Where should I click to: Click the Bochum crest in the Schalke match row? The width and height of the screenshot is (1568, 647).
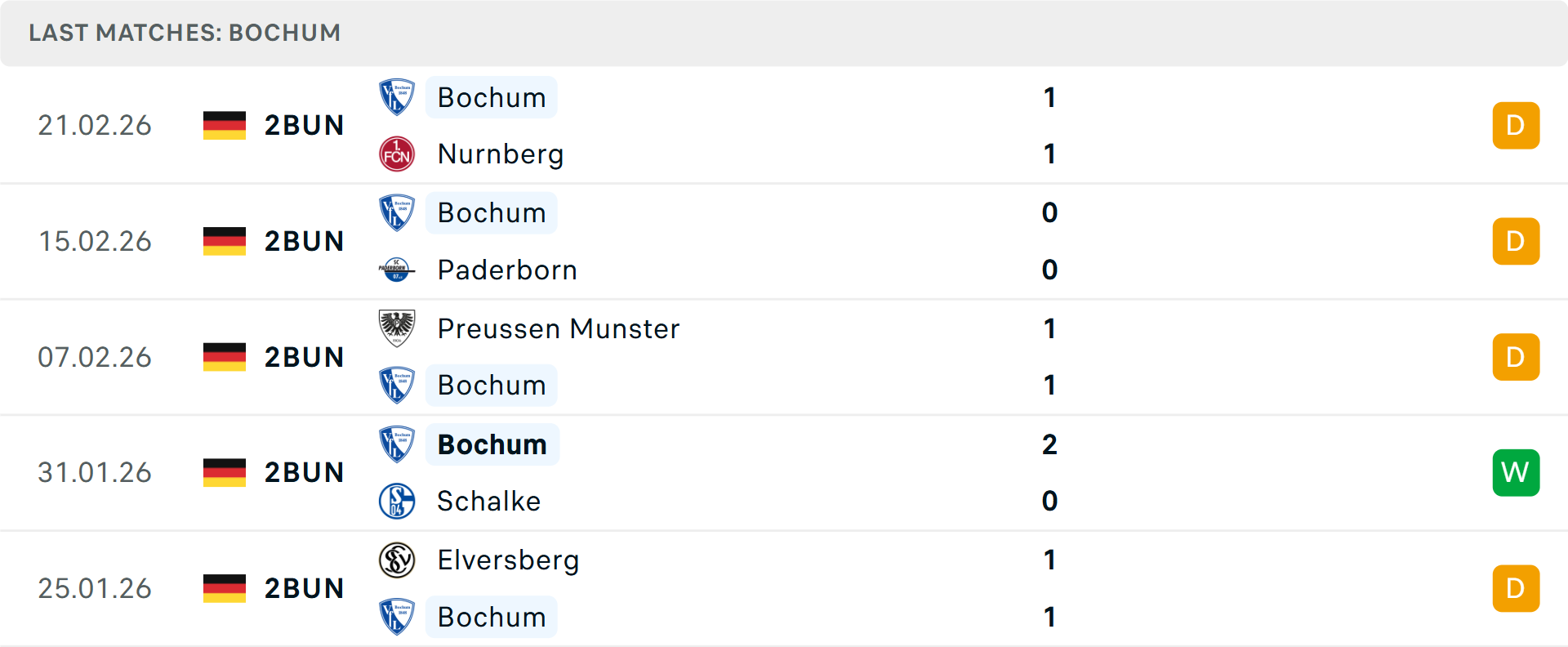tap(397, 444)
